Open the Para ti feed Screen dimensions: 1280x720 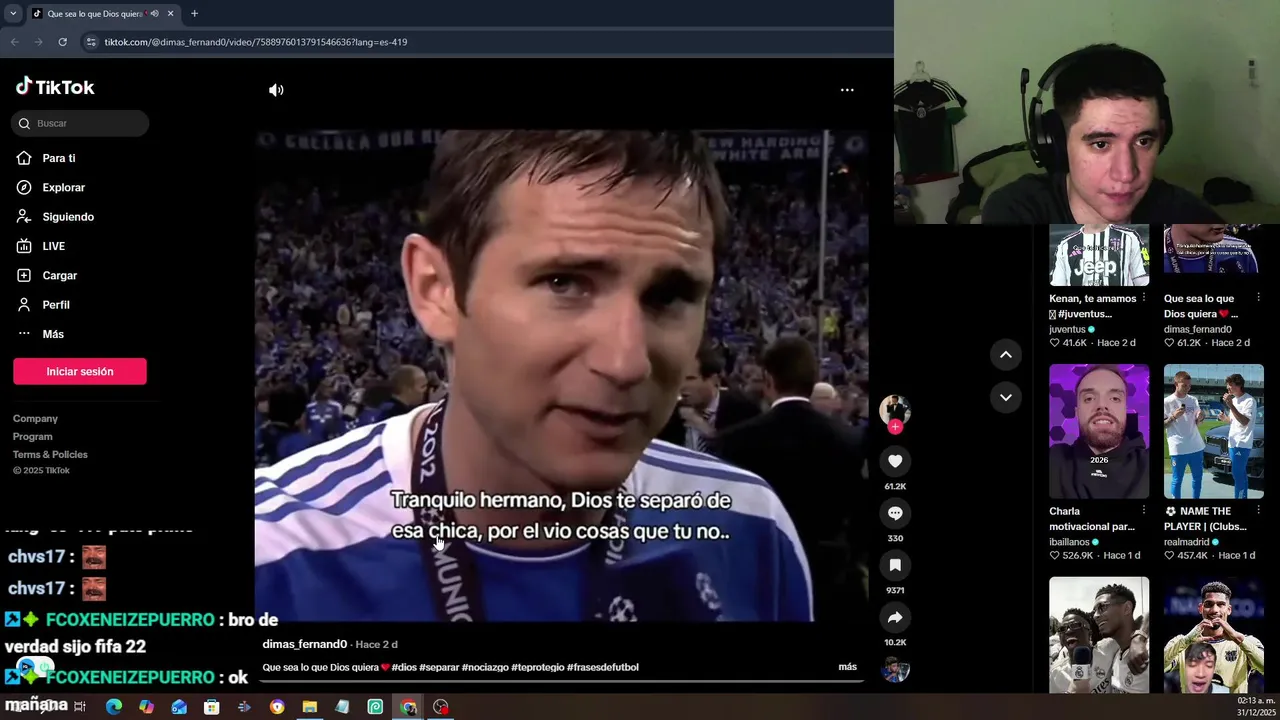pyautogui.click(x=59, y=158)
